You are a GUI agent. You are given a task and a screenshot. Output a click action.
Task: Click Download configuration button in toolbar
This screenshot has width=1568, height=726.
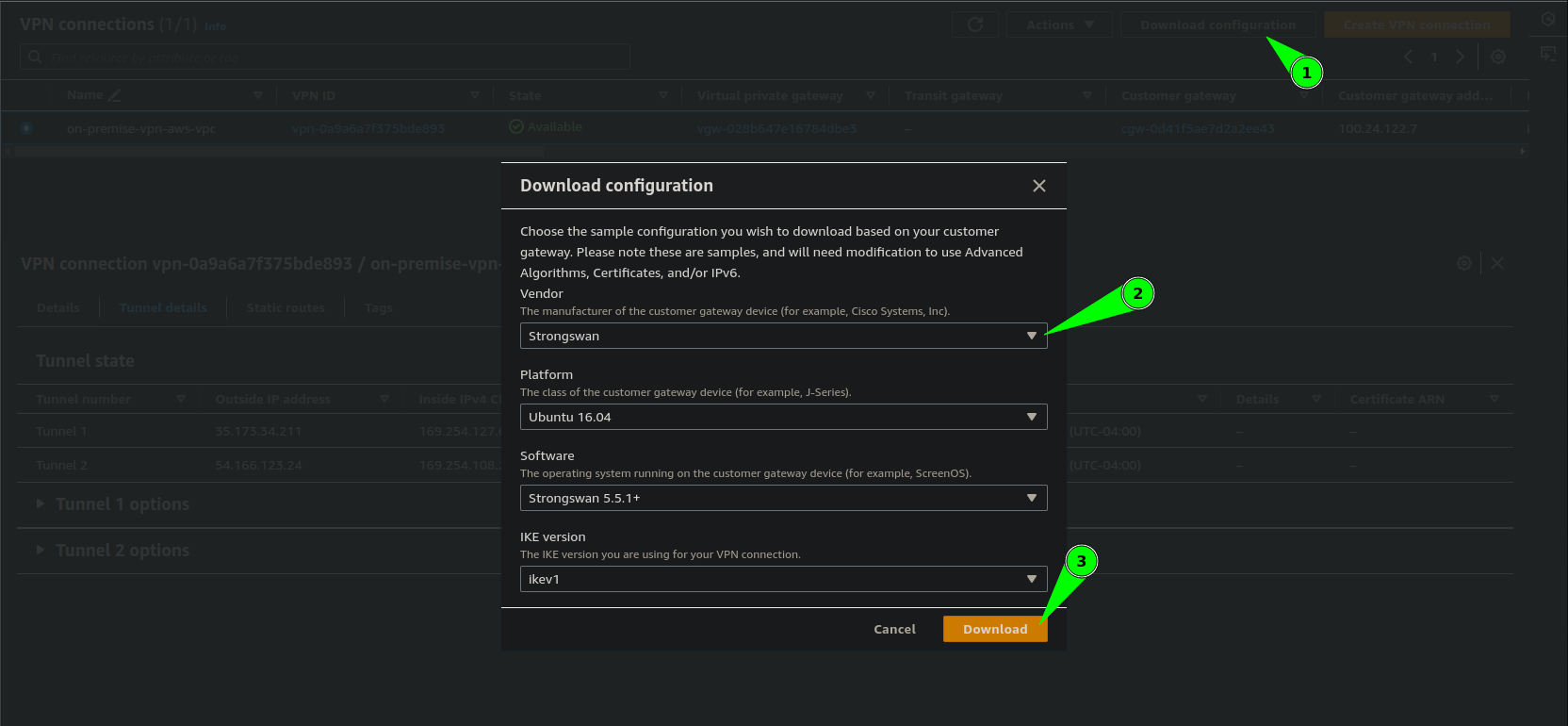pos(1217,25)
